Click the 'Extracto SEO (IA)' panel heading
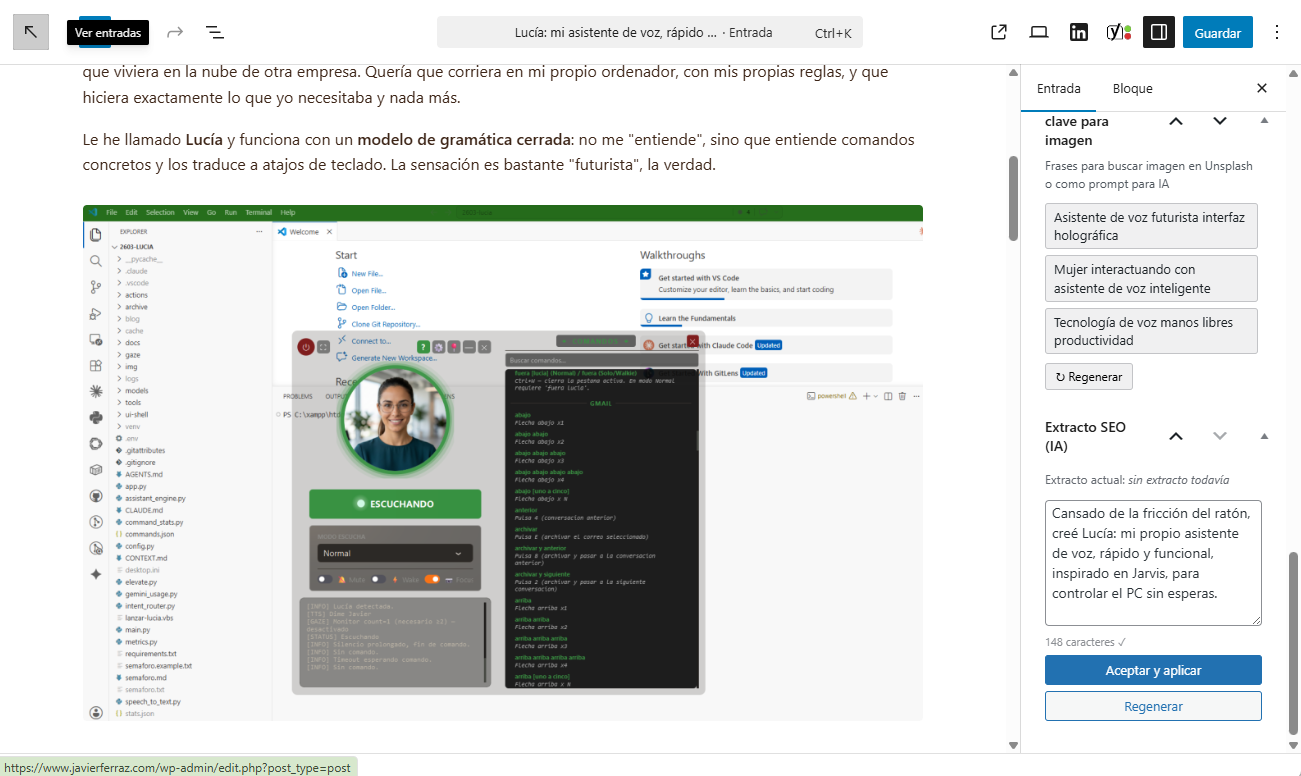This screenshot has height=776, width=1301. 1085,436
